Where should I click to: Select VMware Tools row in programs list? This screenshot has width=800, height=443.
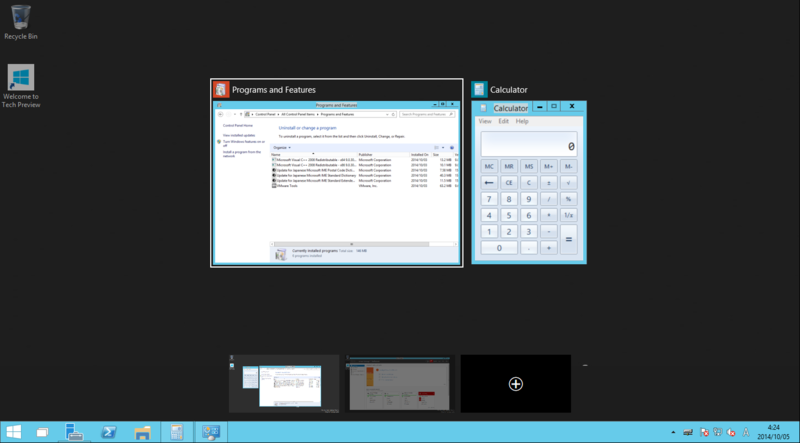pos(365,186)
